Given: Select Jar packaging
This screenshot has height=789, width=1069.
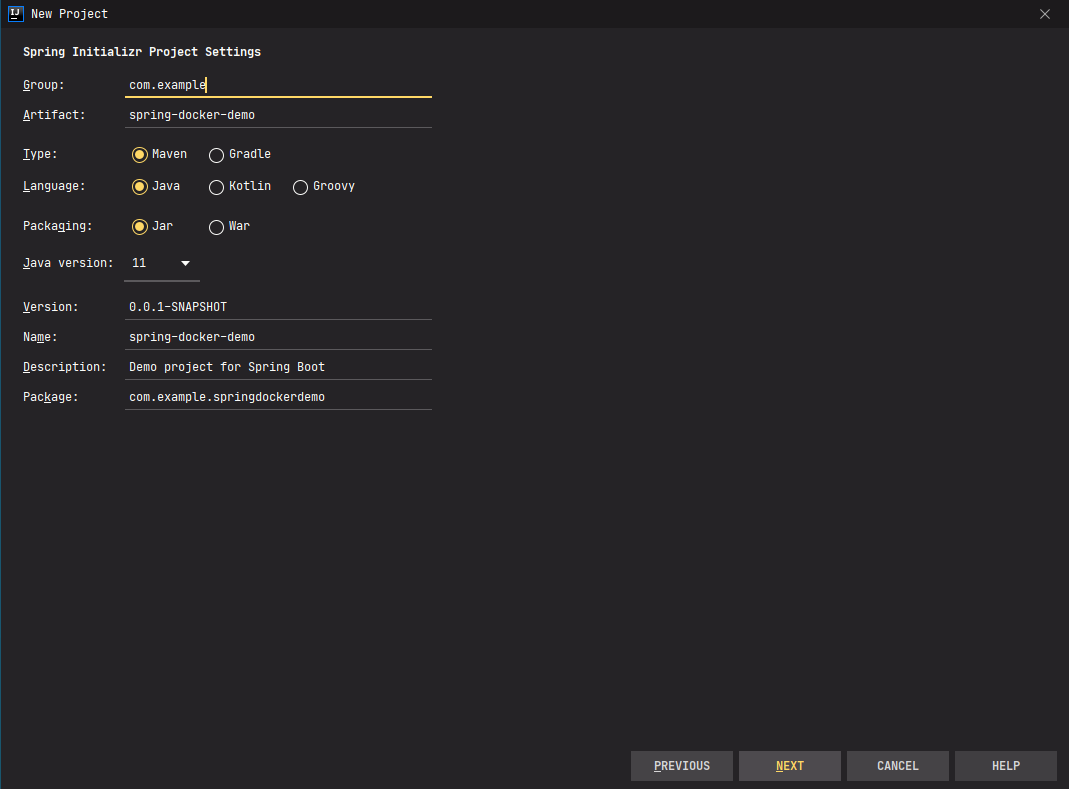Looking at the screenshot, I should coord(153,226).
